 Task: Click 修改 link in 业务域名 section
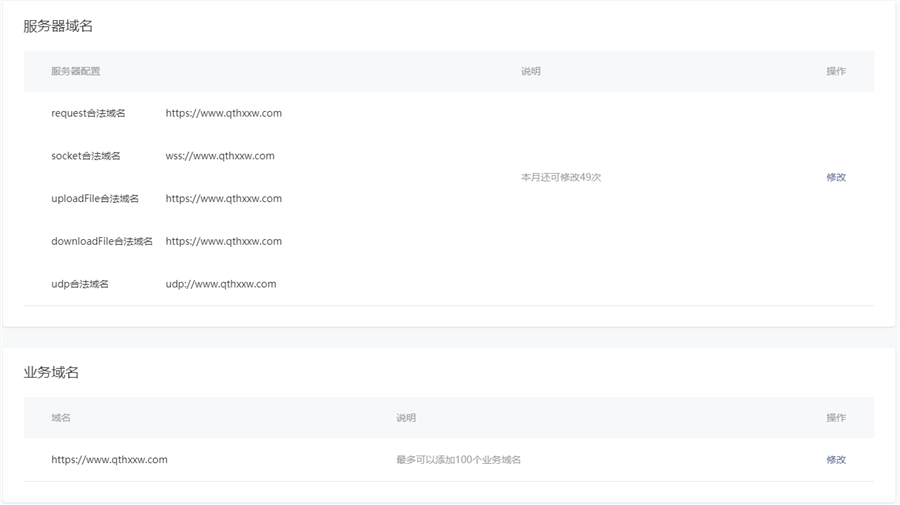835,460
